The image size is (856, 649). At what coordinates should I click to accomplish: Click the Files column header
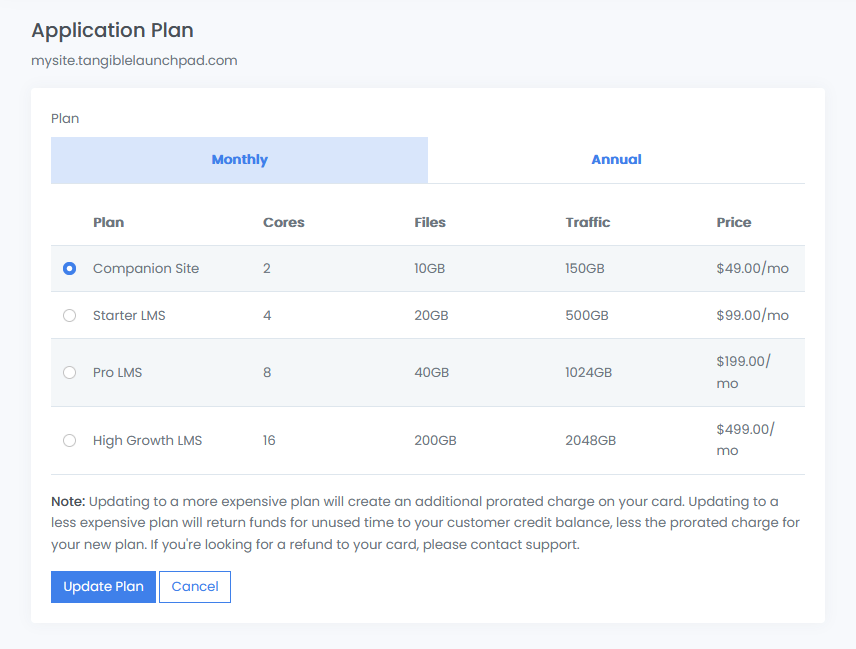(x=430, y=223)
